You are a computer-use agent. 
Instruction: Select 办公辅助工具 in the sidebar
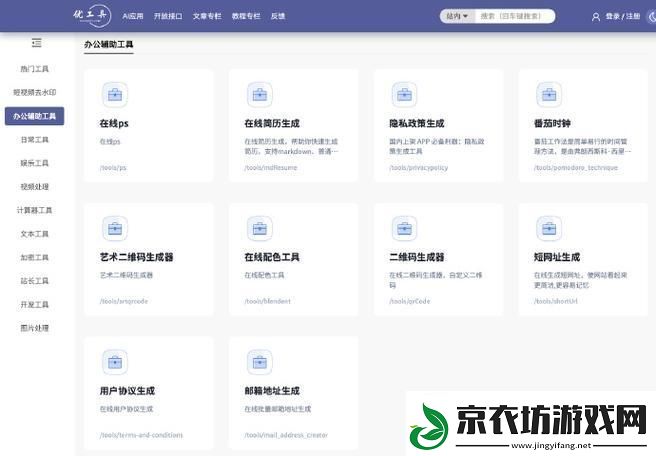[x=34, y=116]
